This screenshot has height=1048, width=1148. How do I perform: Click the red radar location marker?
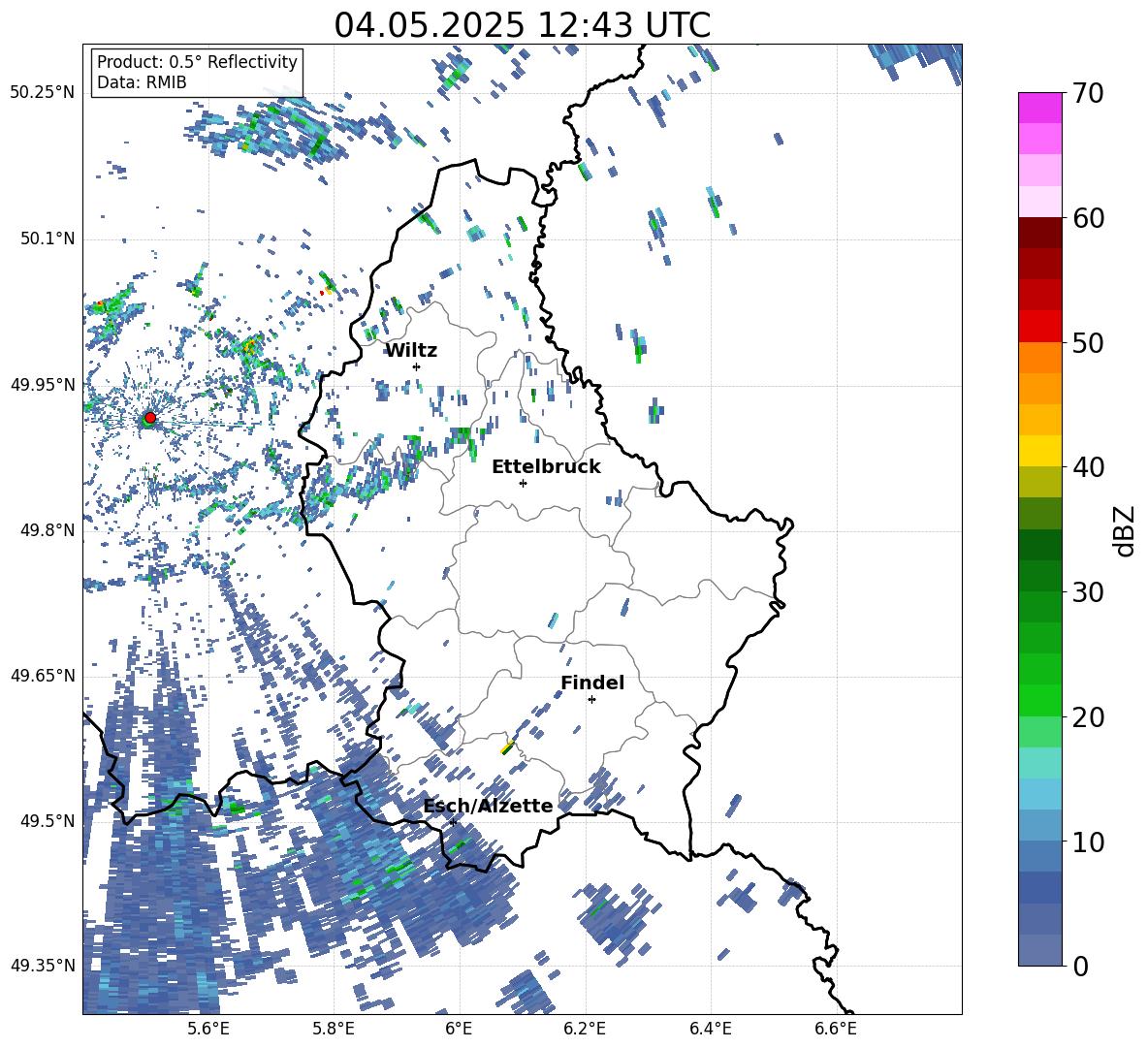pos(150,417)
